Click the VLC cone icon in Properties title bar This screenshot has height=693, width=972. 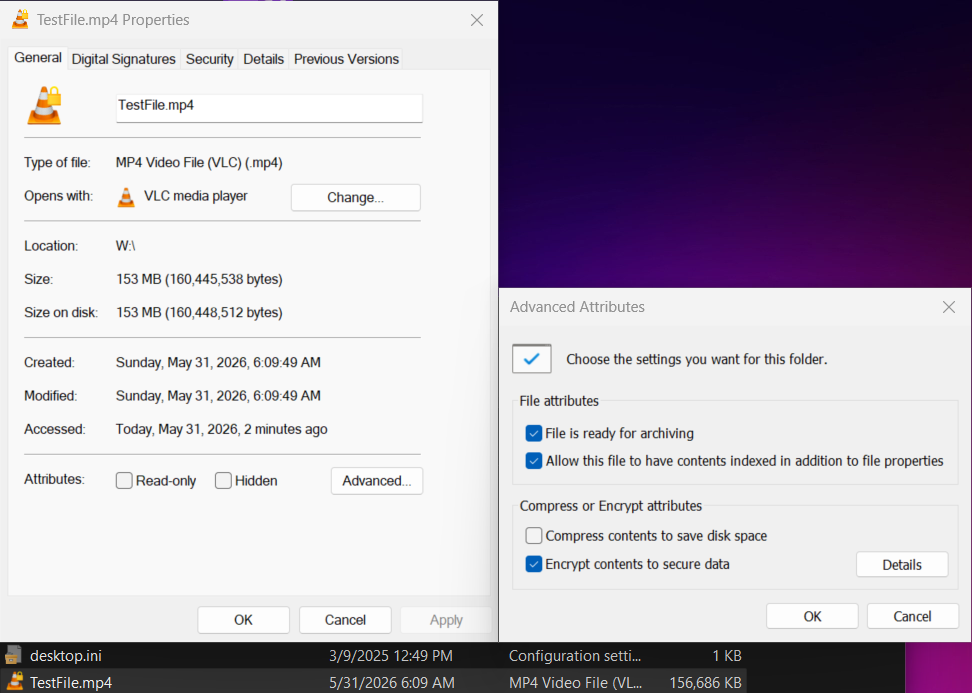click(20, 19)
